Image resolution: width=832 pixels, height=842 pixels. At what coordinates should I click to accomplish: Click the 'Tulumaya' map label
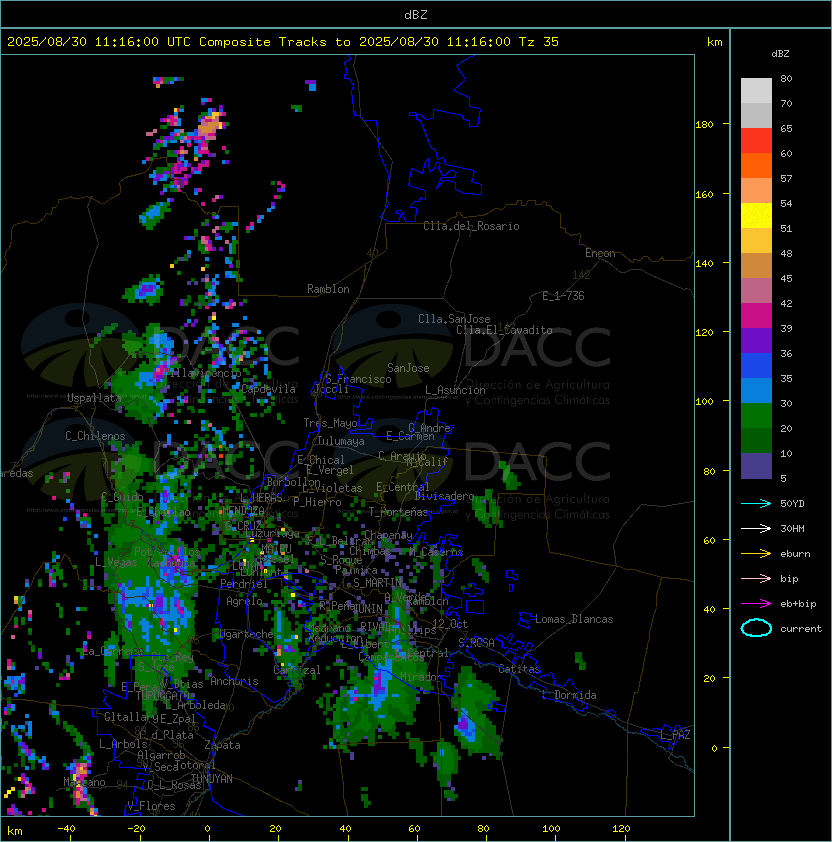point(341,441)
